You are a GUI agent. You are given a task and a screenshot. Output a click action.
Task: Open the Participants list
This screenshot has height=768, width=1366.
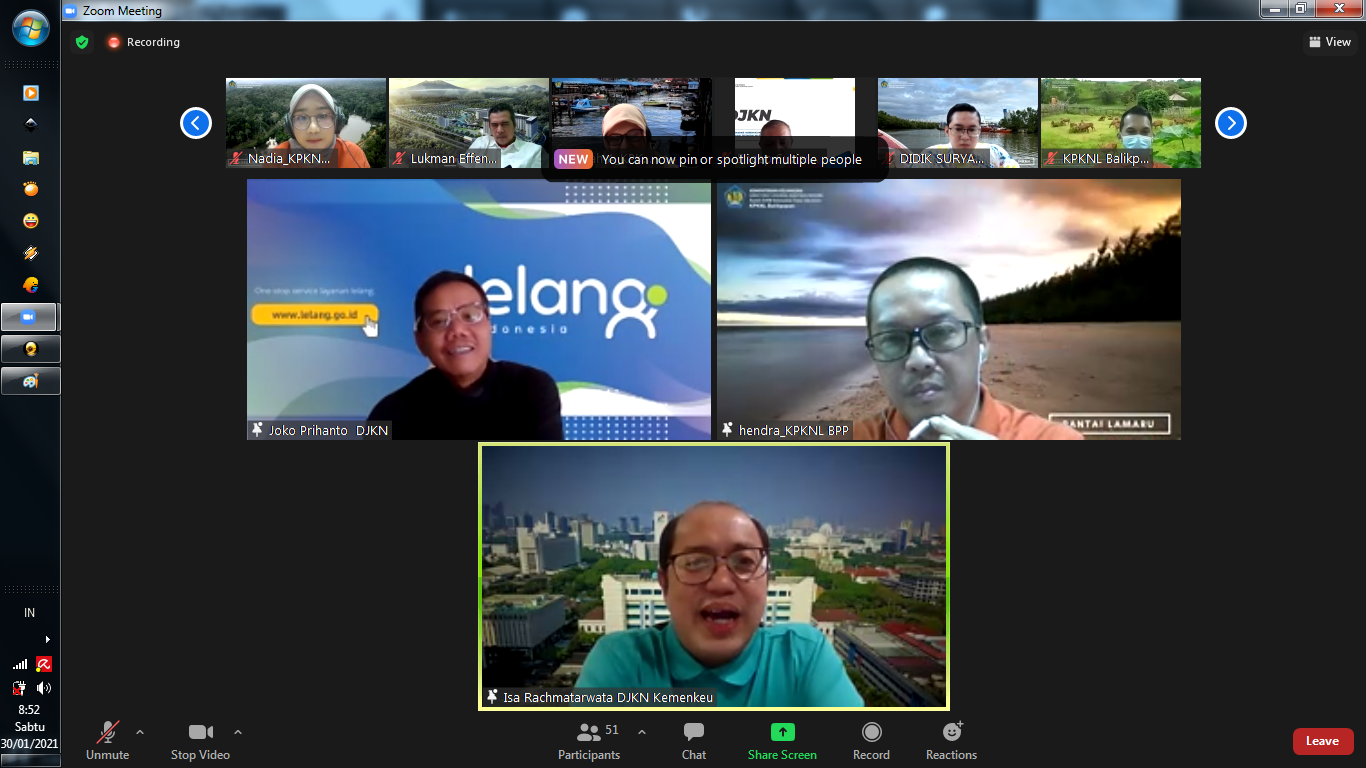point(590,741)
